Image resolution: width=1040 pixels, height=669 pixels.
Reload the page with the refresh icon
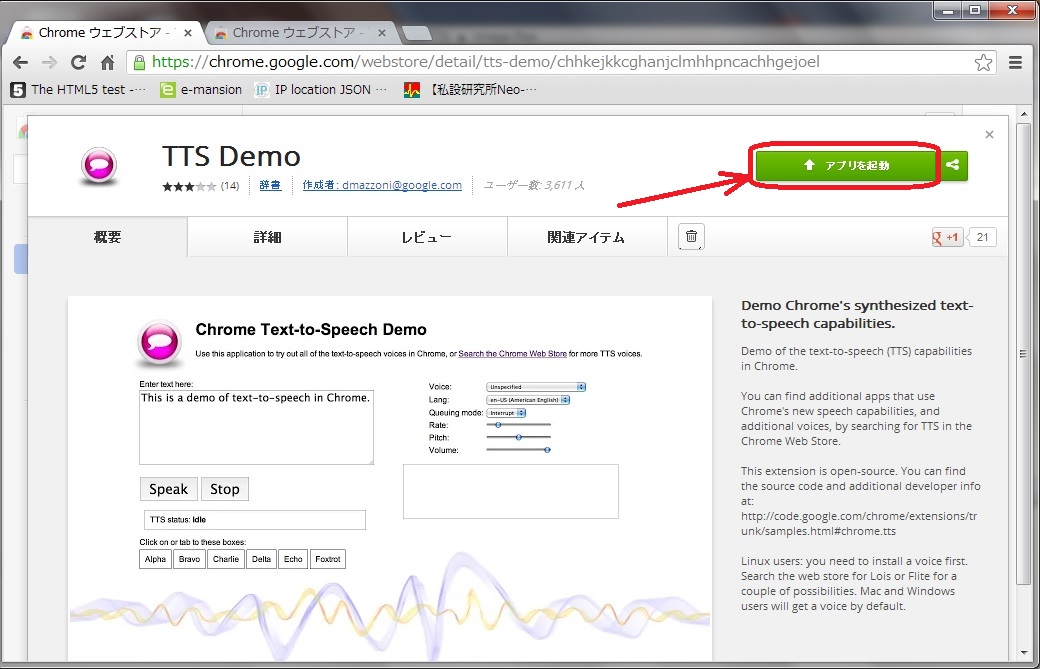[x=78, y=62]
